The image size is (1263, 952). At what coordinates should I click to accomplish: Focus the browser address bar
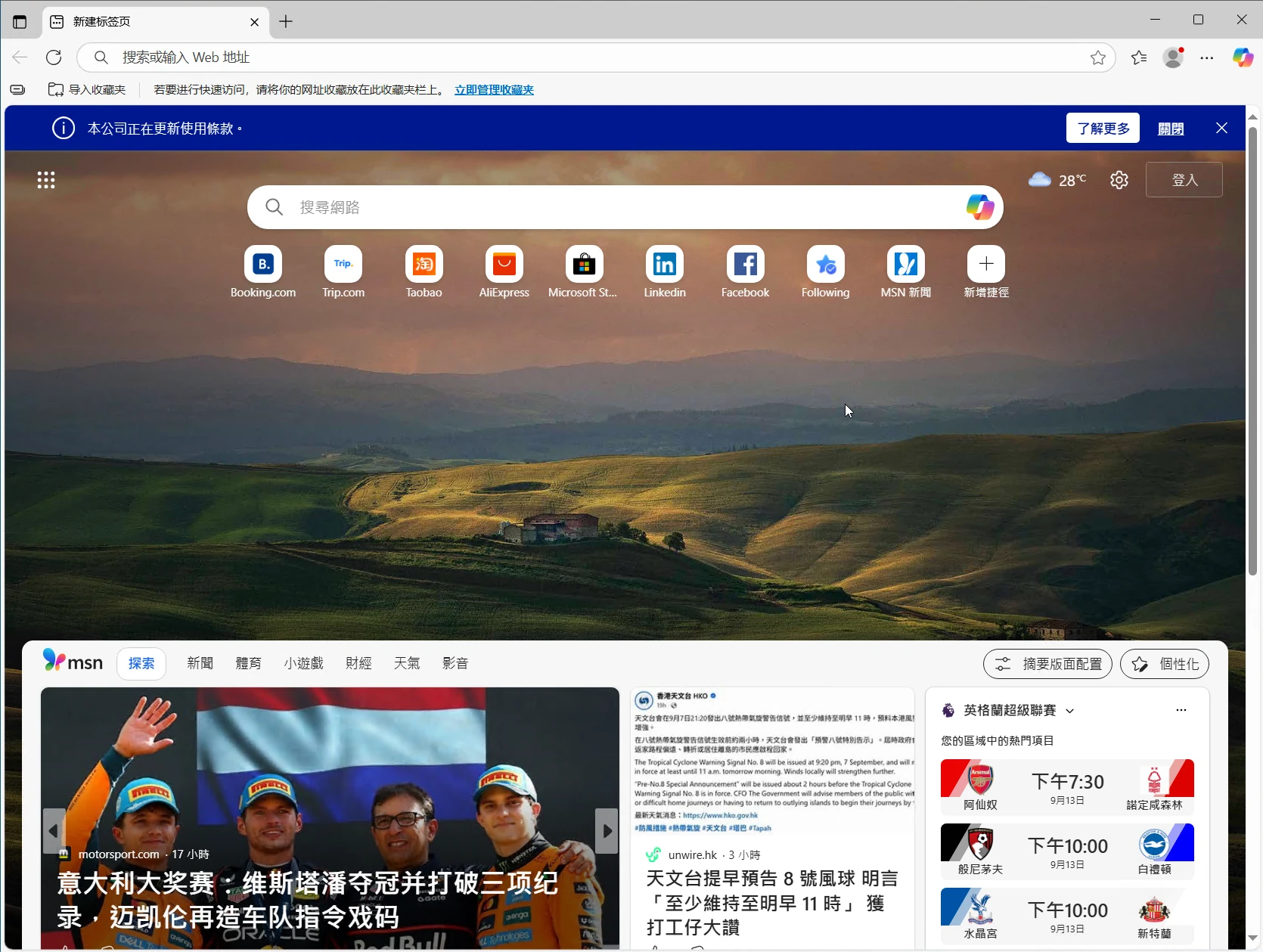(x=596, y=57)
